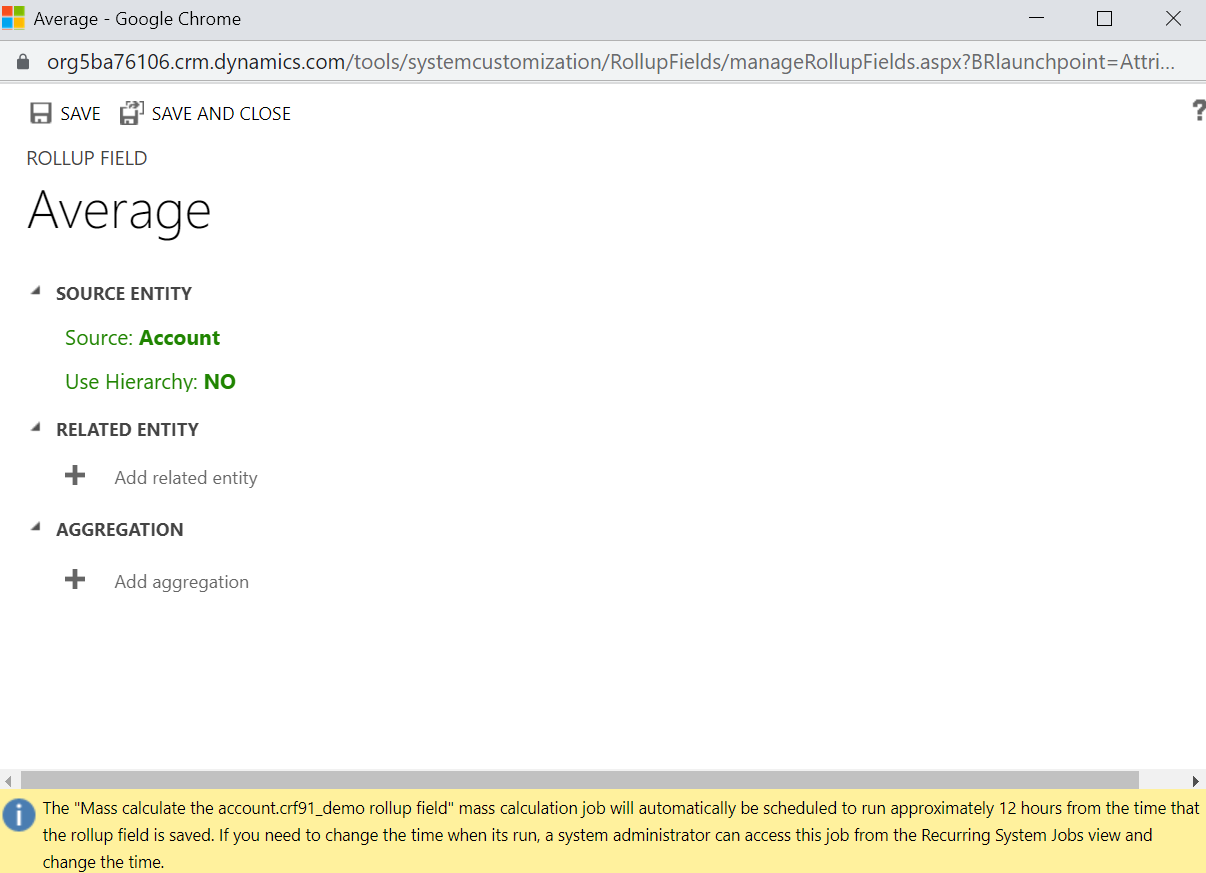Click the horizontal scrollbar thumb
The width and height of the screenshot is (1206, 873).
(579, 780)
